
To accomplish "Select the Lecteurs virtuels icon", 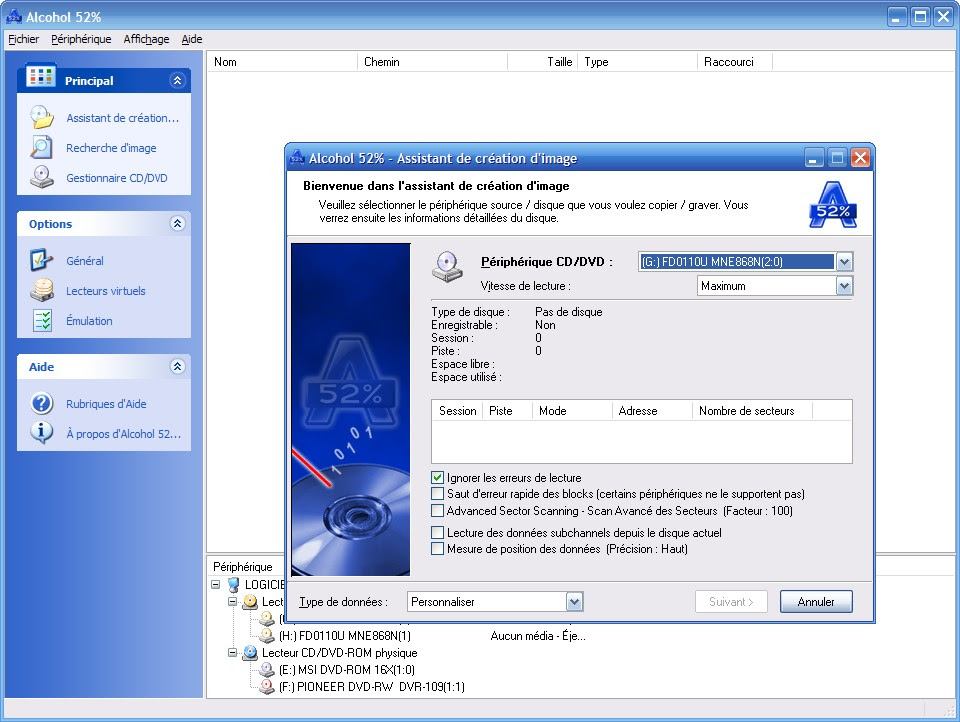I will (41, 291).
